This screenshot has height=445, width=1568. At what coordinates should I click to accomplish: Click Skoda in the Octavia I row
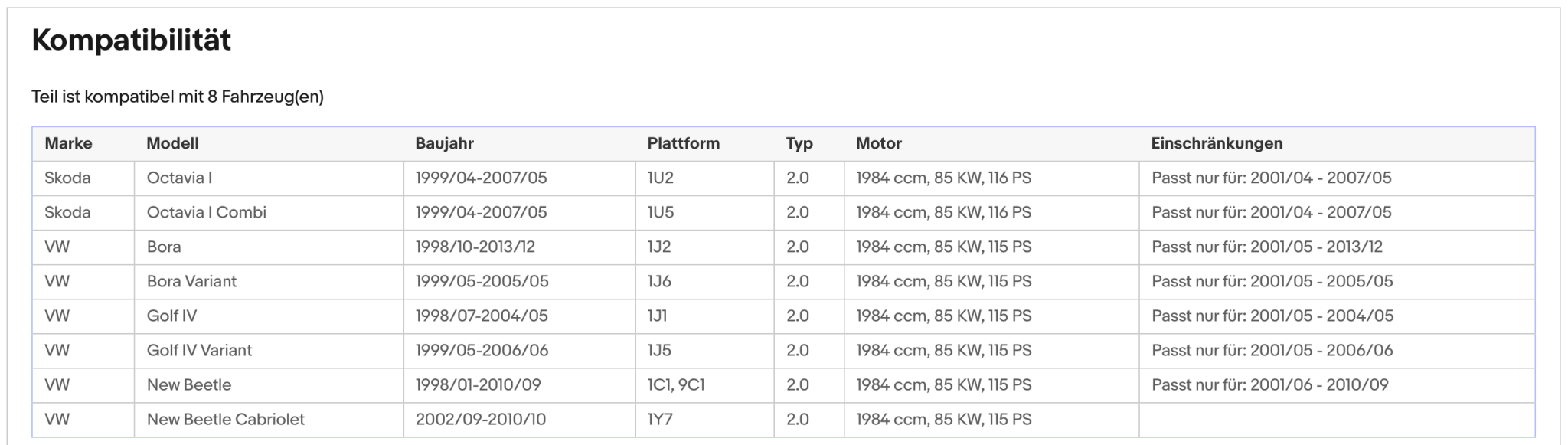tap(67, 178)
